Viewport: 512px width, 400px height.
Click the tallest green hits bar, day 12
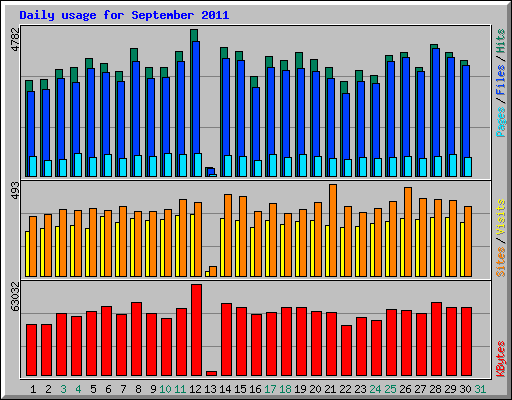coord(194,35)
